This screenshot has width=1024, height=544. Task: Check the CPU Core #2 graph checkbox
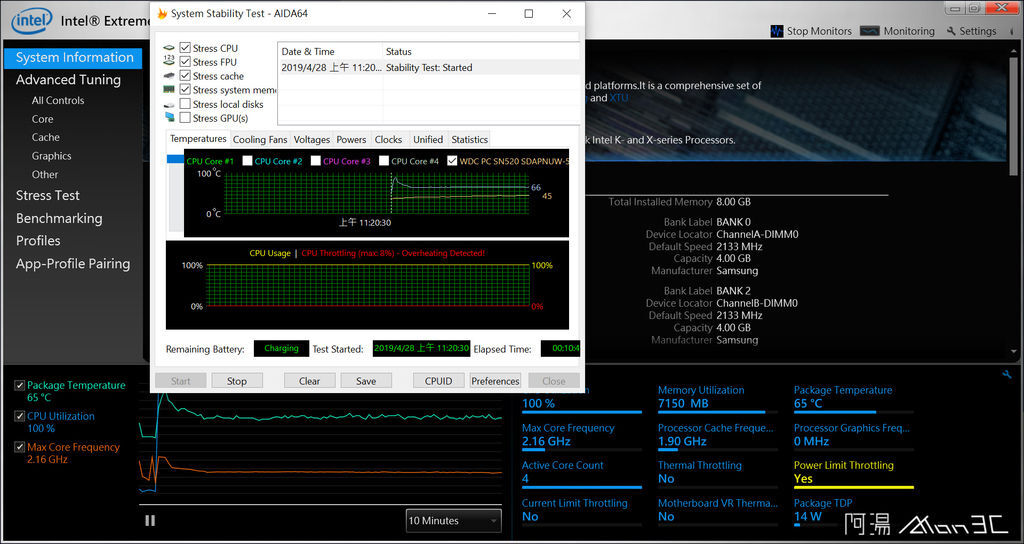(247, 161)
